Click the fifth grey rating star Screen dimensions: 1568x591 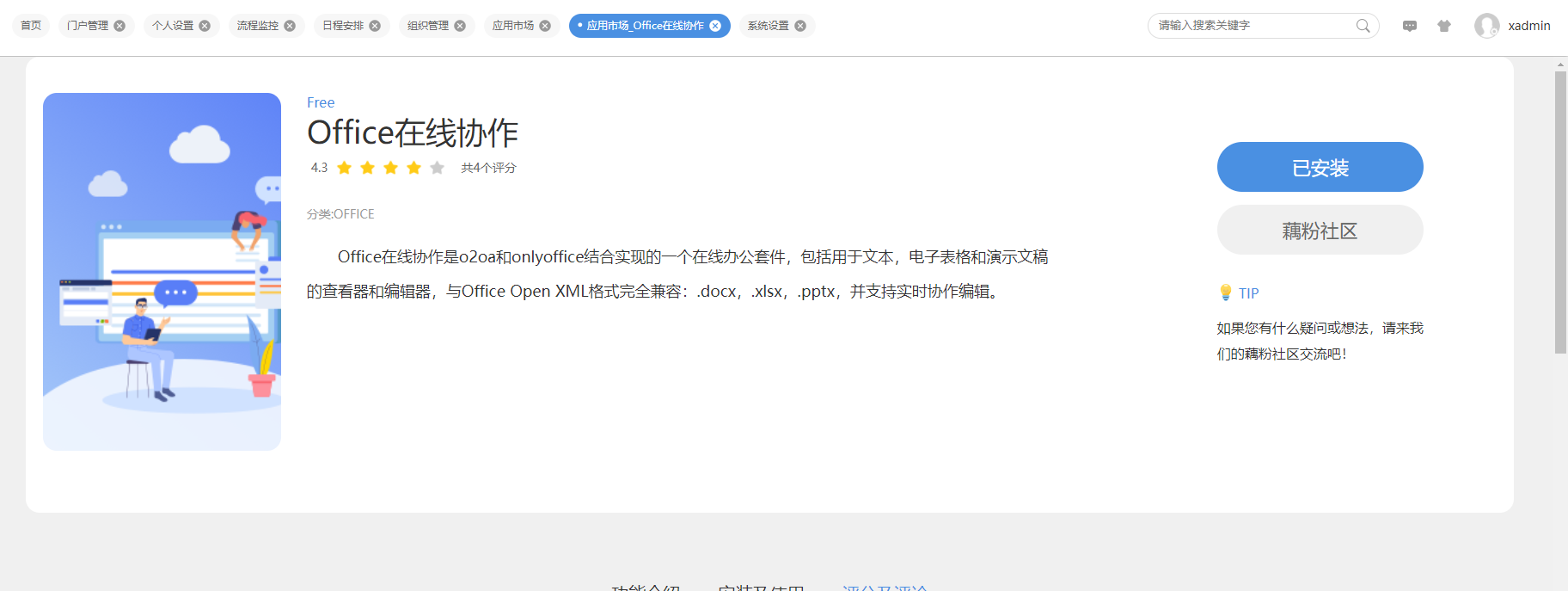point(438,168)
